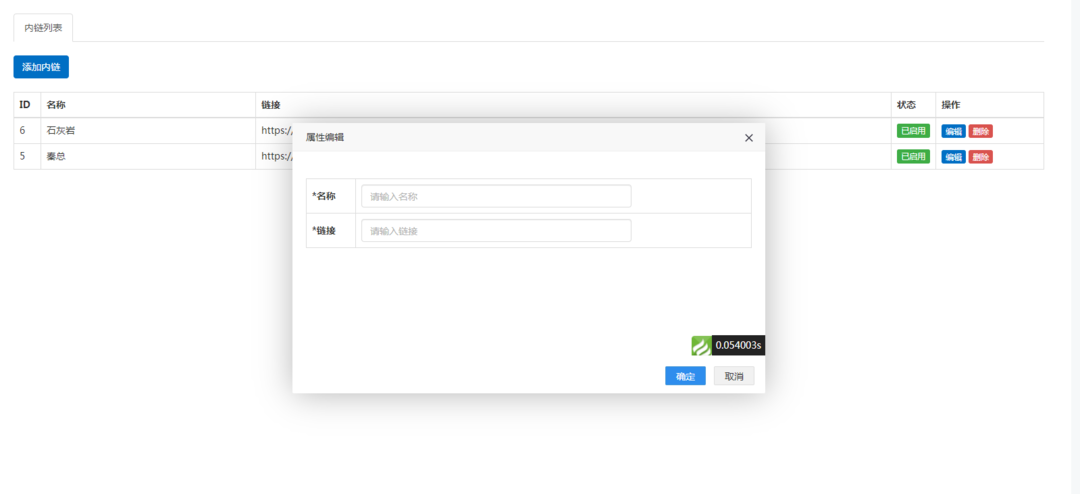The height and width of the screenshot is (494, 1080).
Task: Focus the 链接 input field
Action: 496,231
